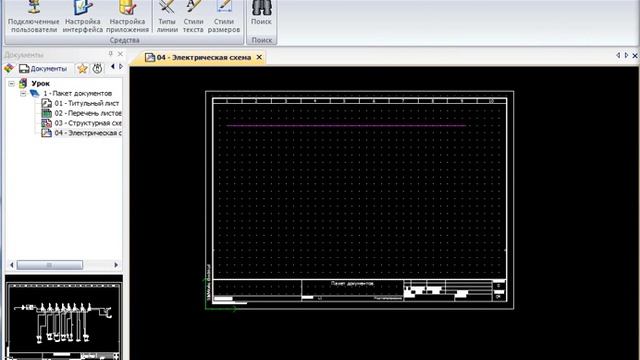Open 01 - Титульный лист document
The height and width of the screenshot is (360, 640).
tap(87, 103)
